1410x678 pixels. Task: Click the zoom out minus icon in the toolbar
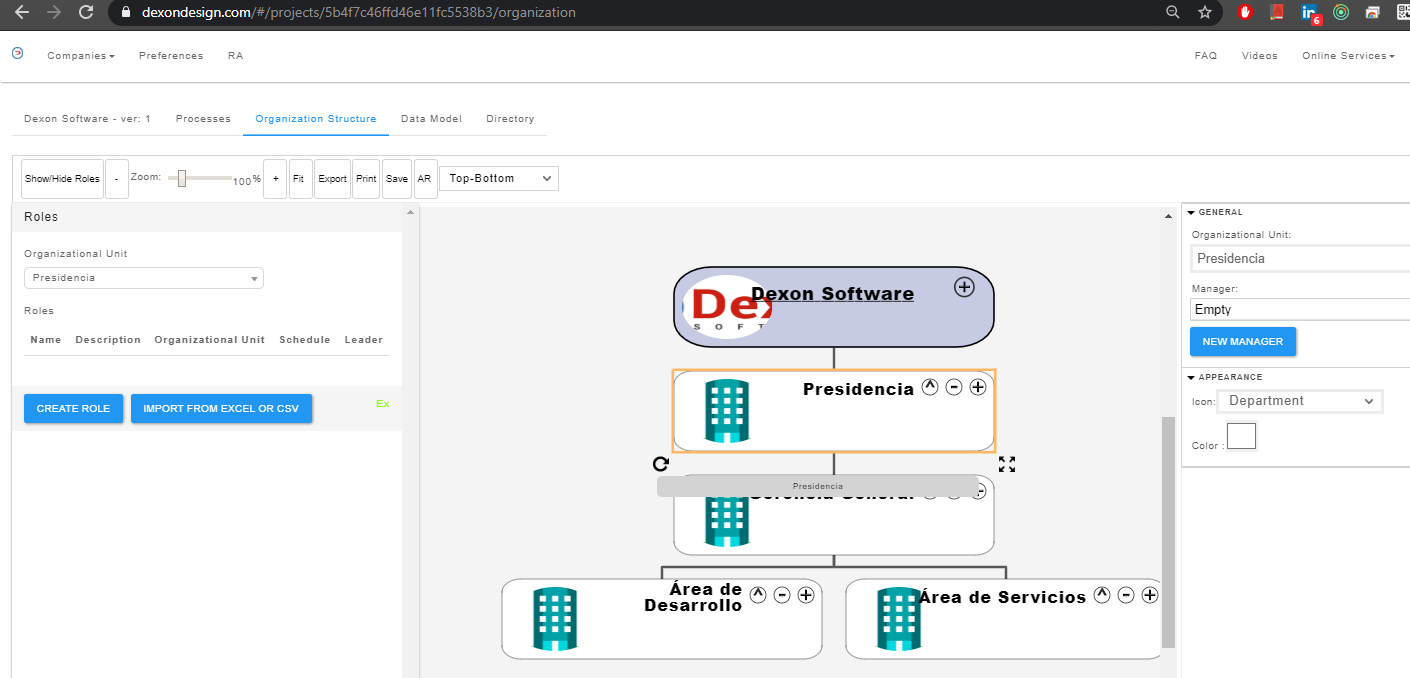pyautogui.click(x=116, y=178)
